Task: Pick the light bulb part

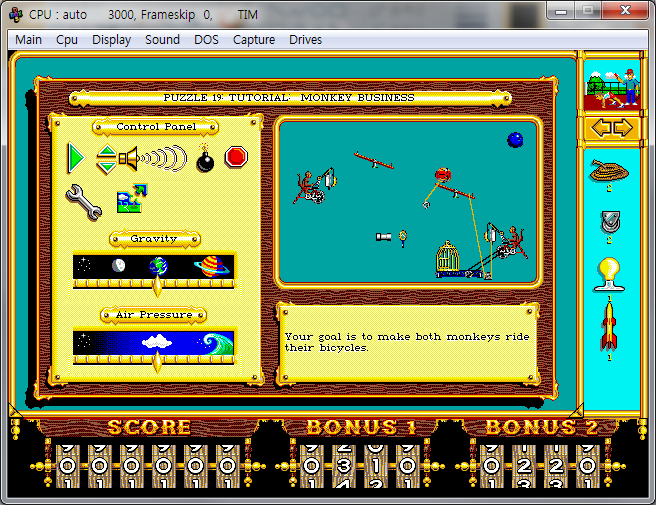Action: 609,274
